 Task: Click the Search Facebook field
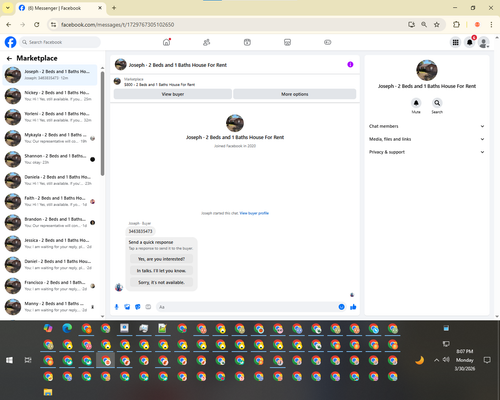pos(60,42)
